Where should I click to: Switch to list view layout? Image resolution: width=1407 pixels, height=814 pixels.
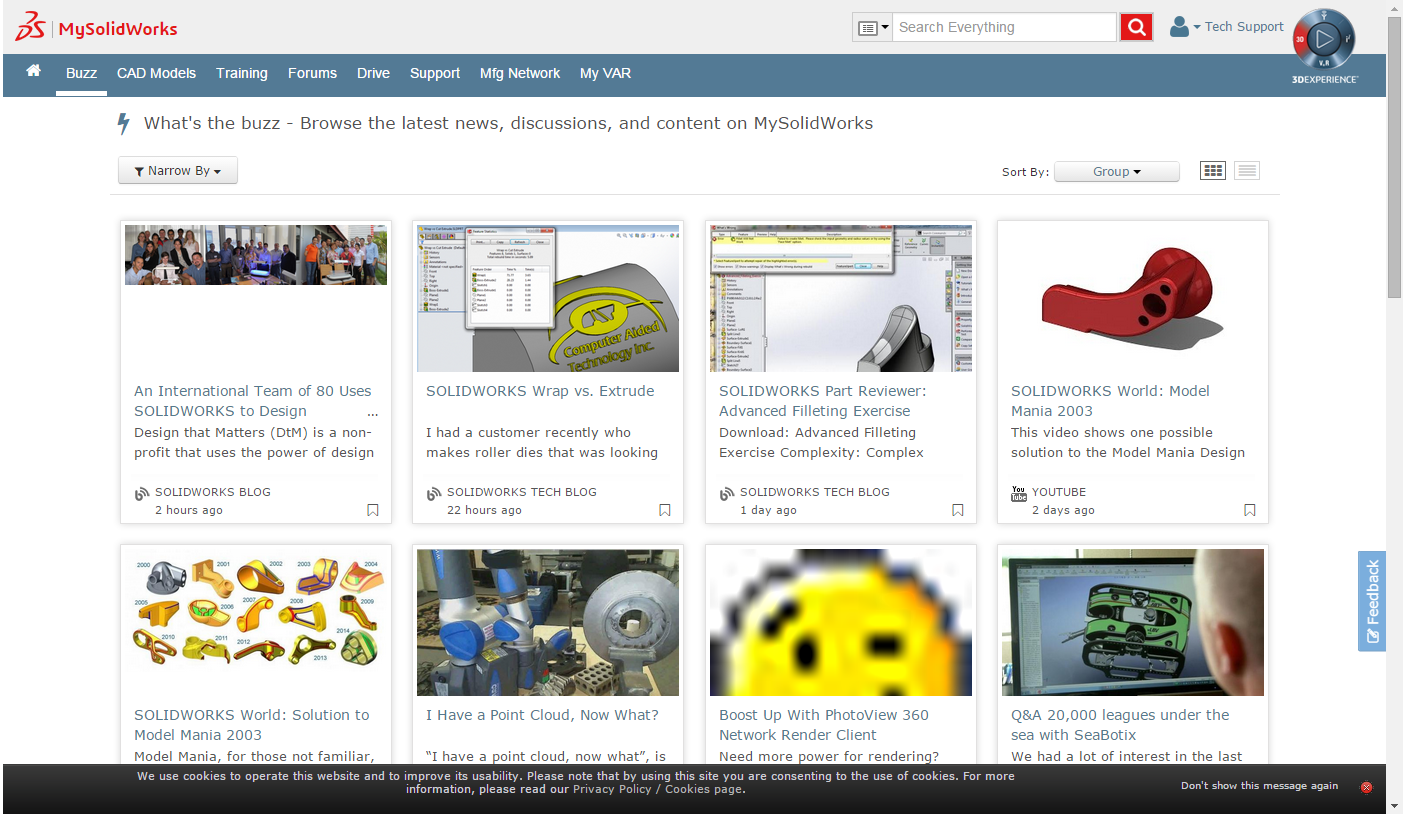pos(1246,171)
